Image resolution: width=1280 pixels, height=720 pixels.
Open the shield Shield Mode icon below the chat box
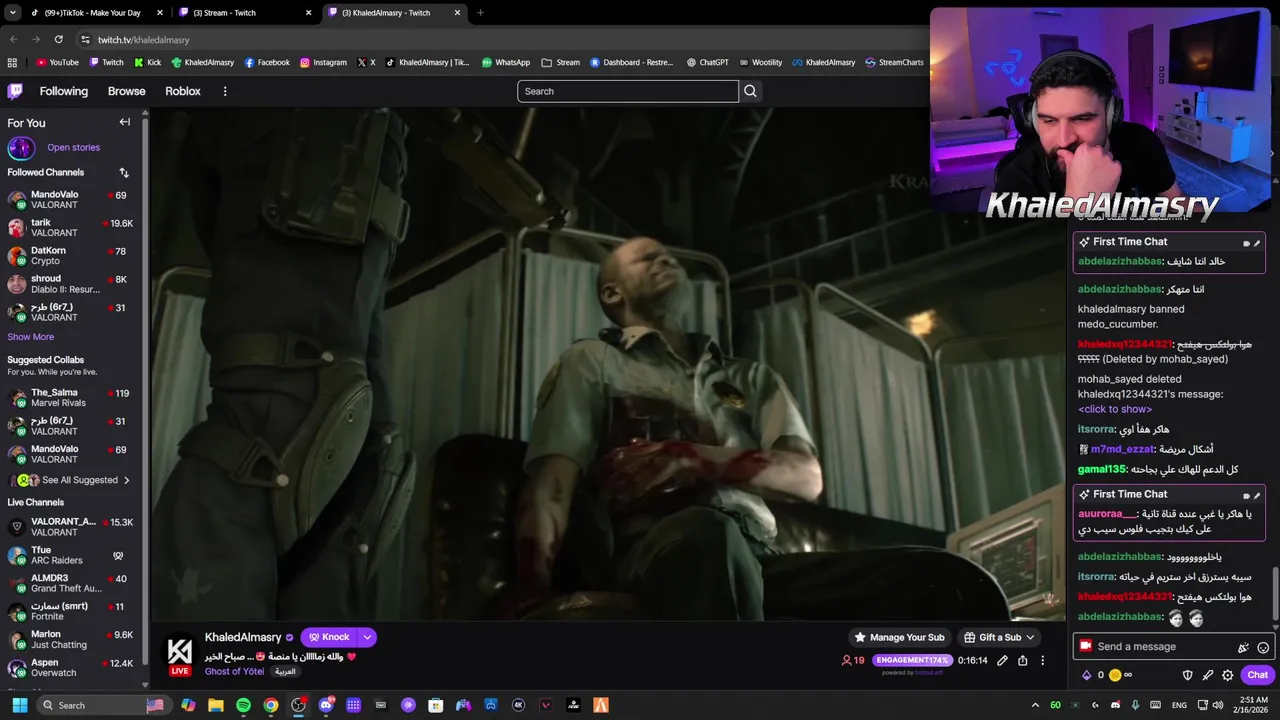tap(1188, 675)
